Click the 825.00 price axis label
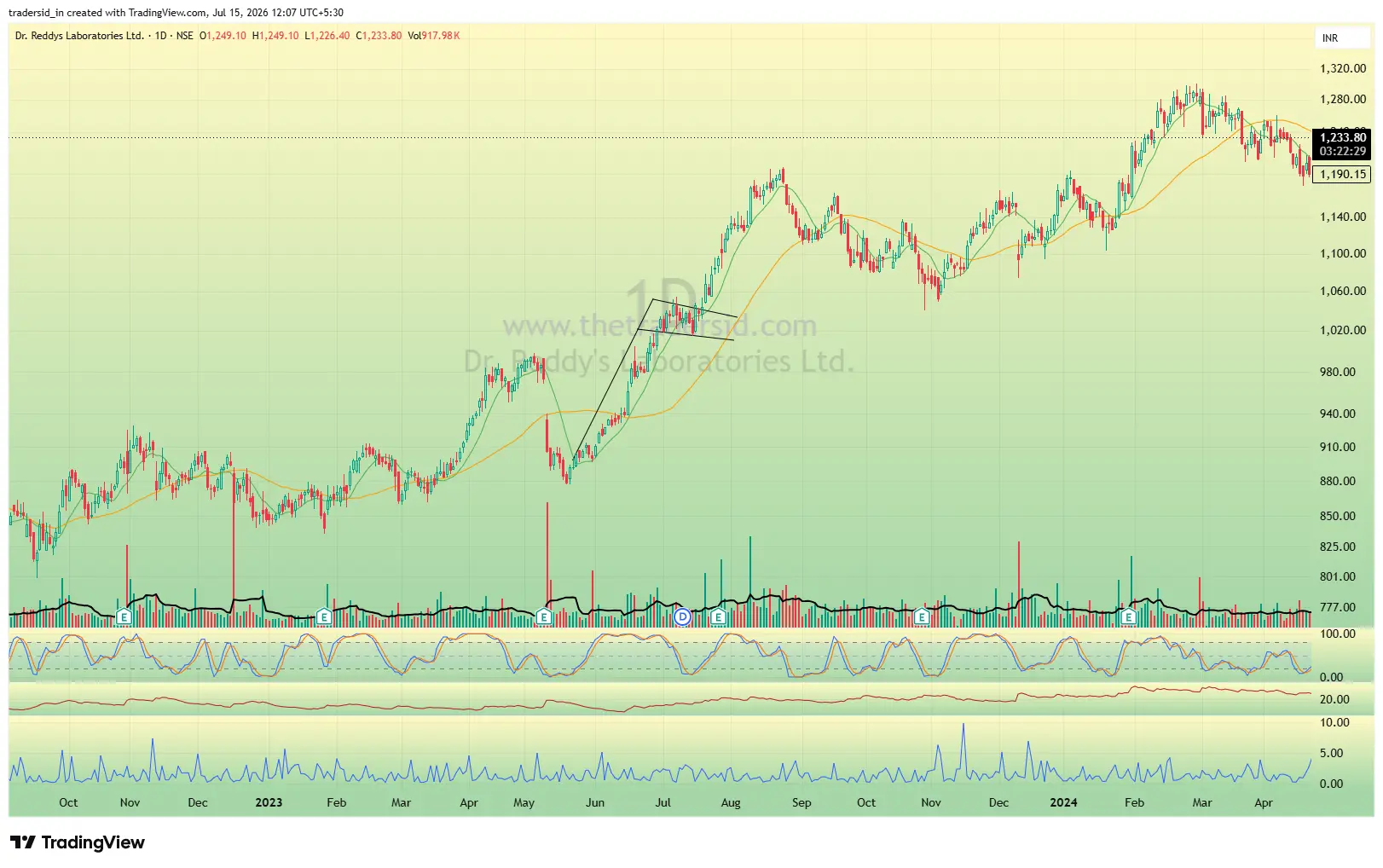 tap(1338, 547)
